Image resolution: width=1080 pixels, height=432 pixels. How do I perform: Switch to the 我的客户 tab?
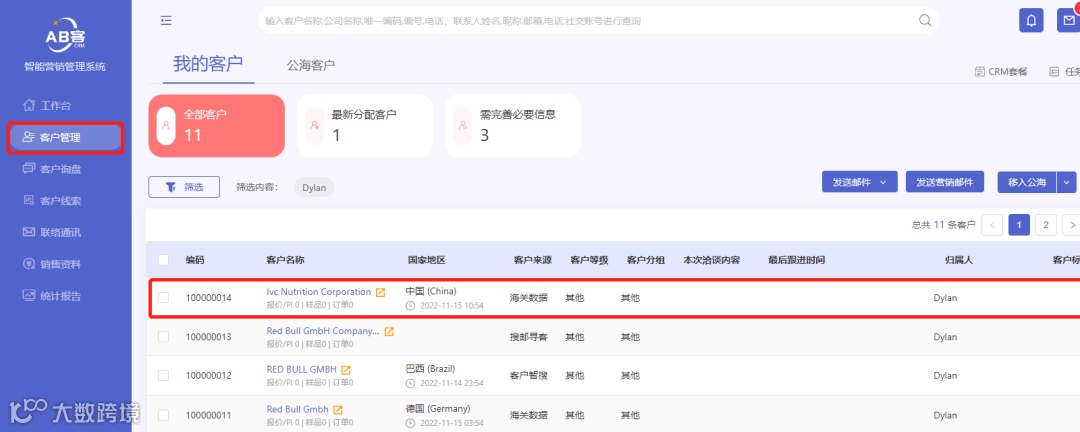point(208,65)
